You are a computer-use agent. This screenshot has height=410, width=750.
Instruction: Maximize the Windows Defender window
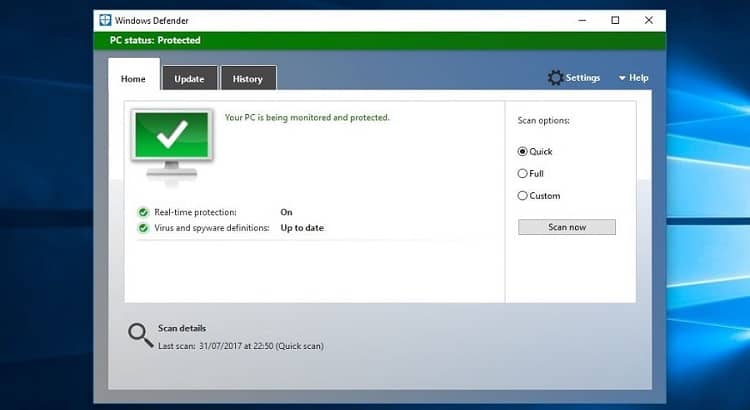point(616,20)
